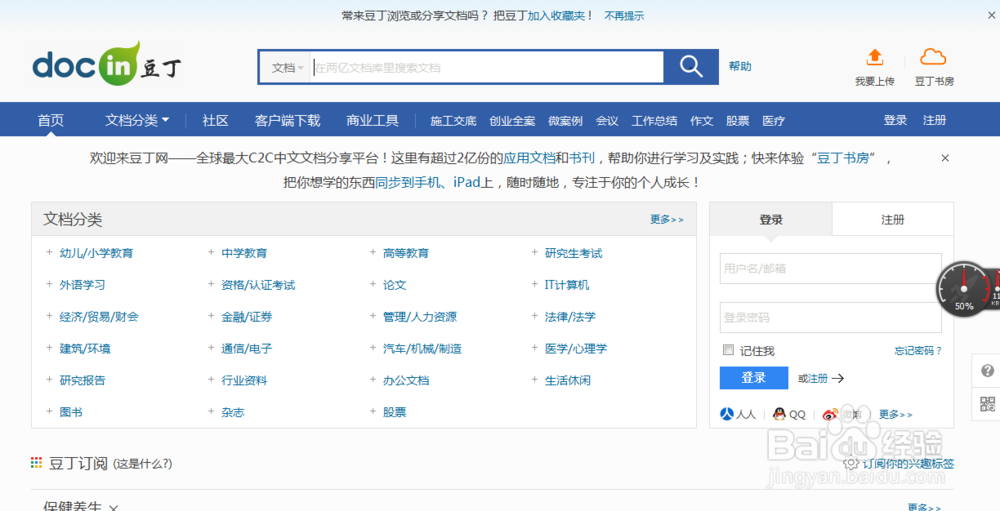The width and height of the screenshot is (1000, 511).
Task: Click the 忘记密码？ link
Action: coord(918,350)
